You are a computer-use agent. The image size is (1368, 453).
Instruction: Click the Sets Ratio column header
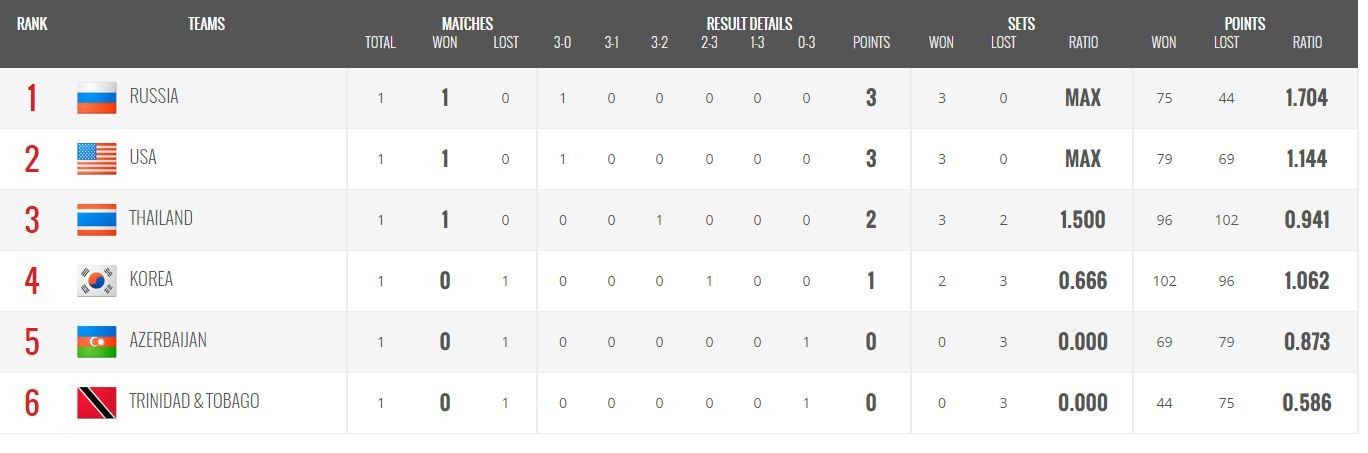(x=1083, y=43)
